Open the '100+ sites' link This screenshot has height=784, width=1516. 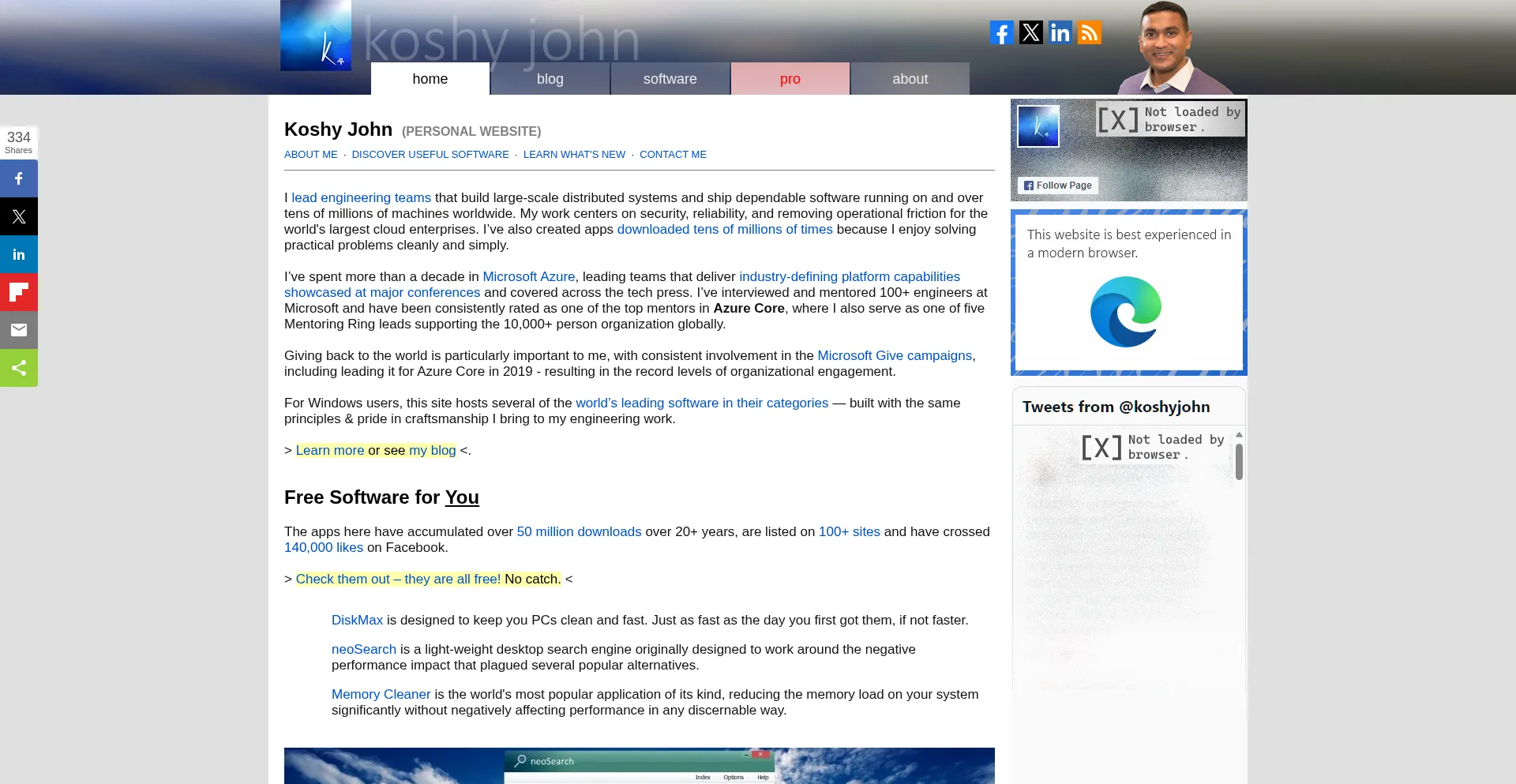pos(850,532)
